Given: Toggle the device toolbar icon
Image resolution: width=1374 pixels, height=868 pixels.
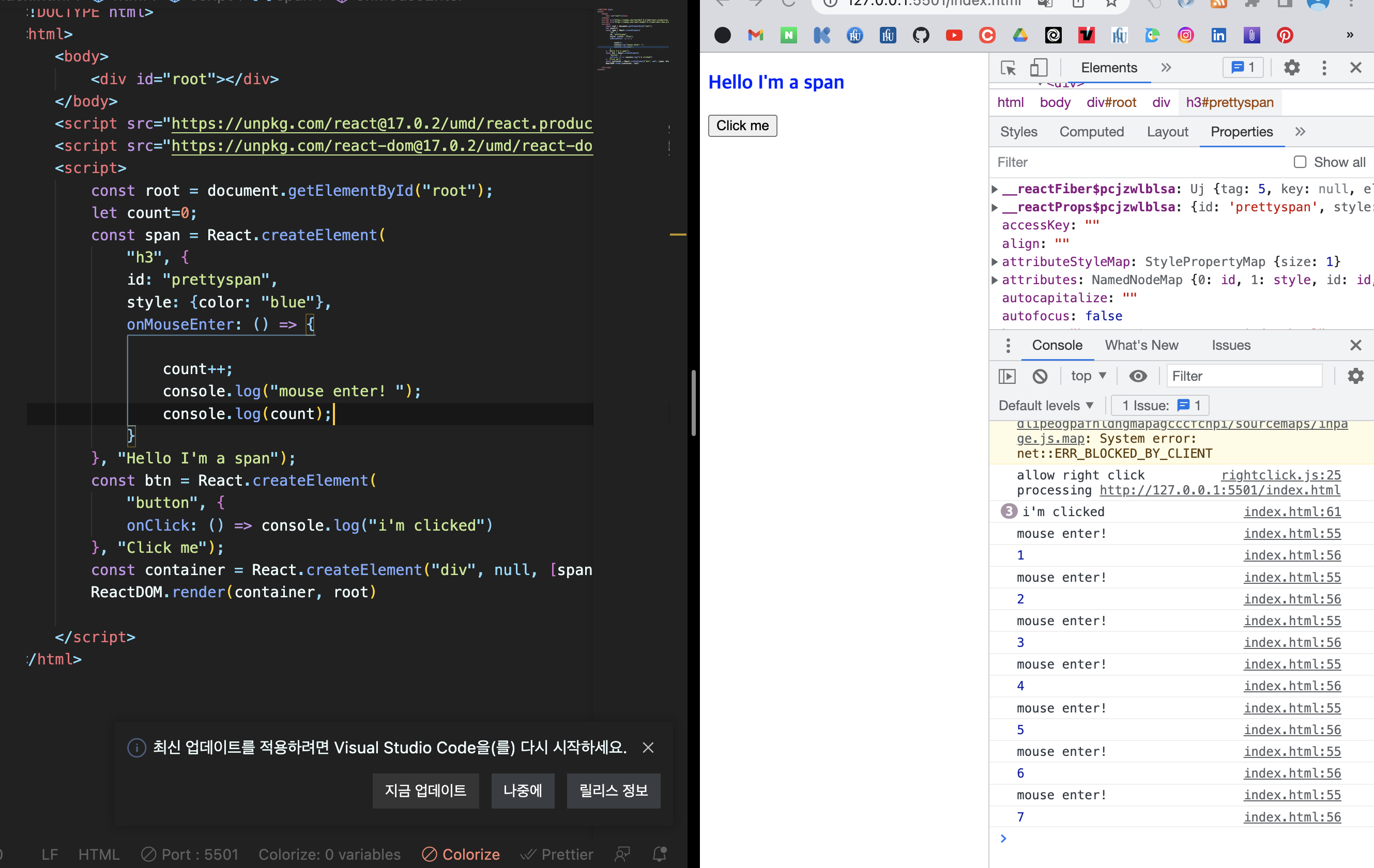Looking at the screenshot, I should [x=1039, y=68].
